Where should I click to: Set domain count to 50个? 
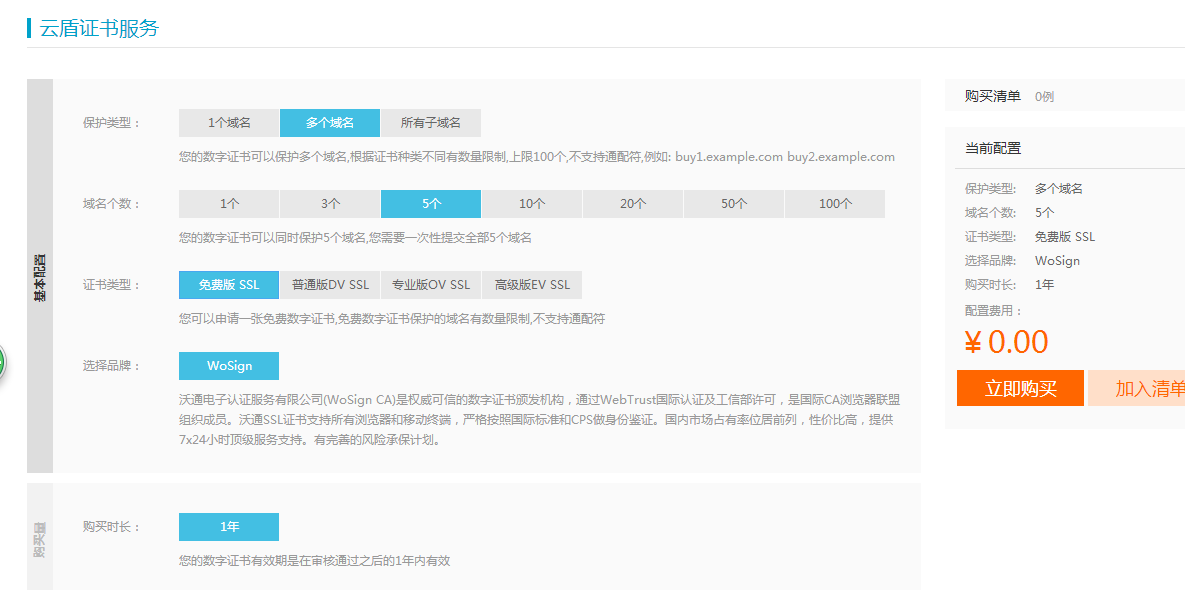point(734,204)
